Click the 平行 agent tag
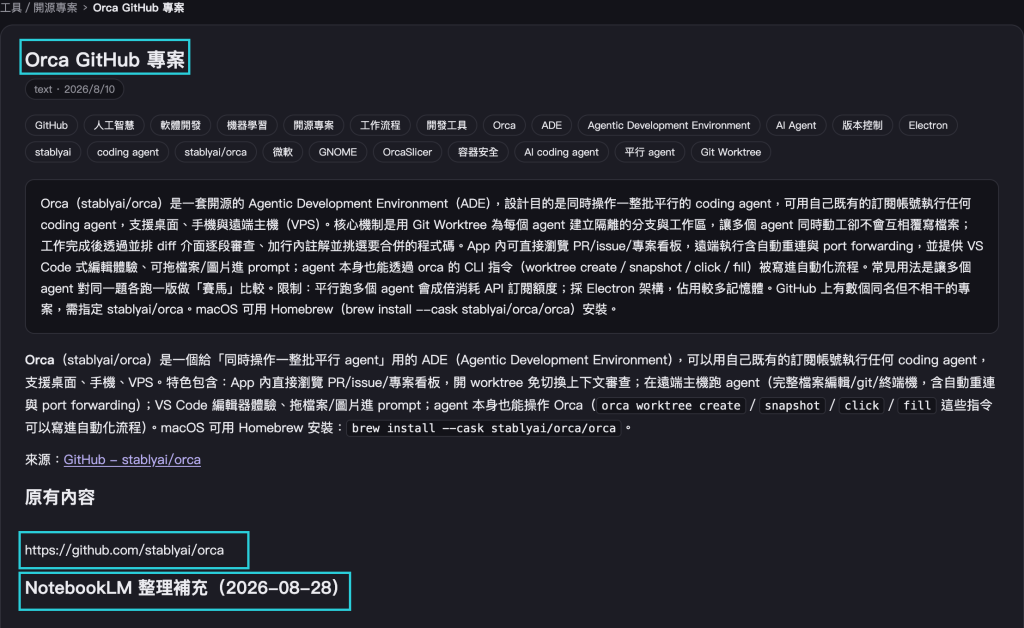The width and height of the screenshot is (1024, 628). pyautogui.click(x=649, y=152)
